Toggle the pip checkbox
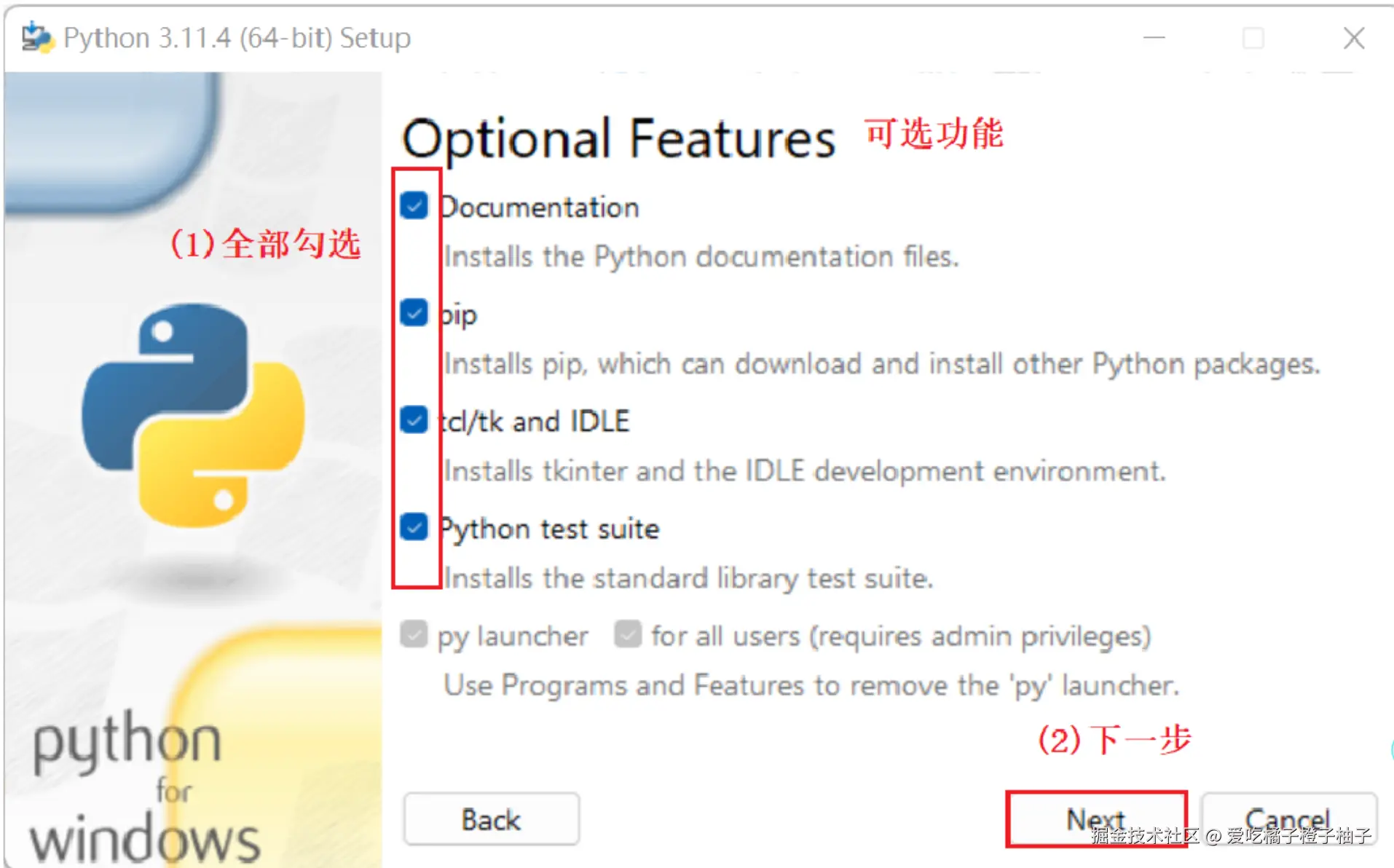This screenshot has height=868, width=1394. (414, 313)
